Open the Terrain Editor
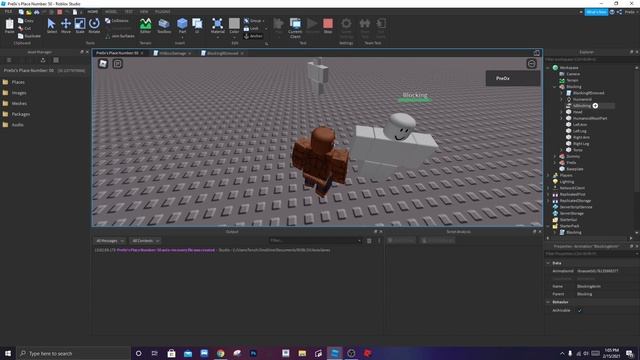Viewport: 640px width, 360px height. [145, 26]
